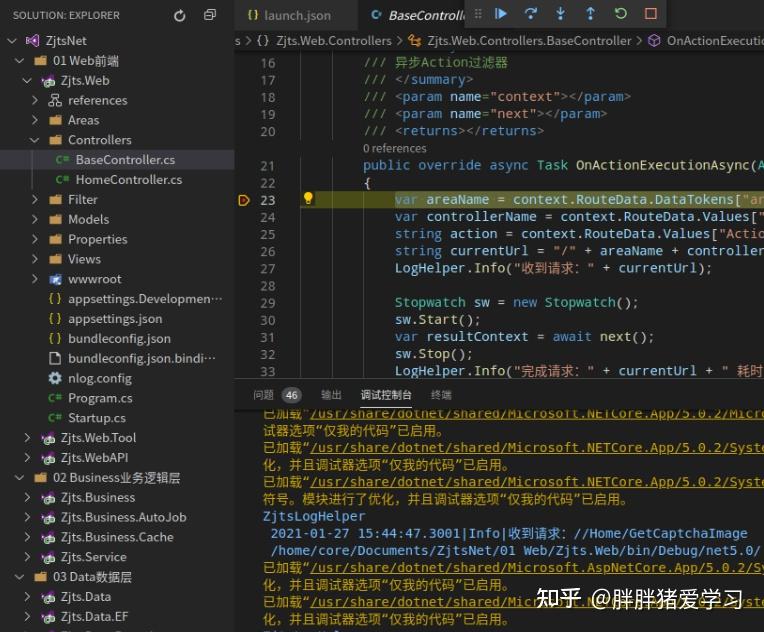This screenshot has width=764, height=632.
Task: Open the AspNetCore.App DLL path link
Action: pos(537,568)
